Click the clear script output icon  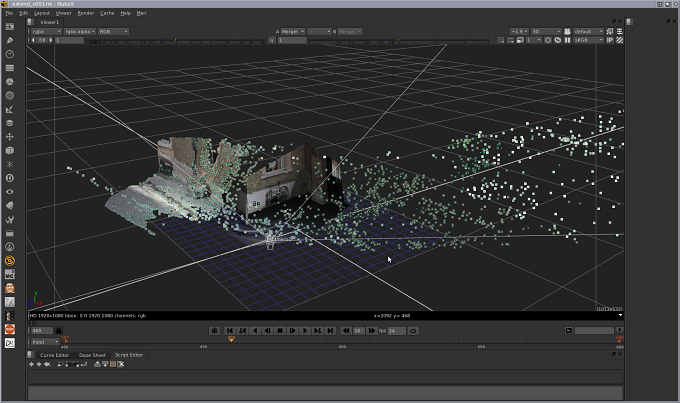click(121, 364)
